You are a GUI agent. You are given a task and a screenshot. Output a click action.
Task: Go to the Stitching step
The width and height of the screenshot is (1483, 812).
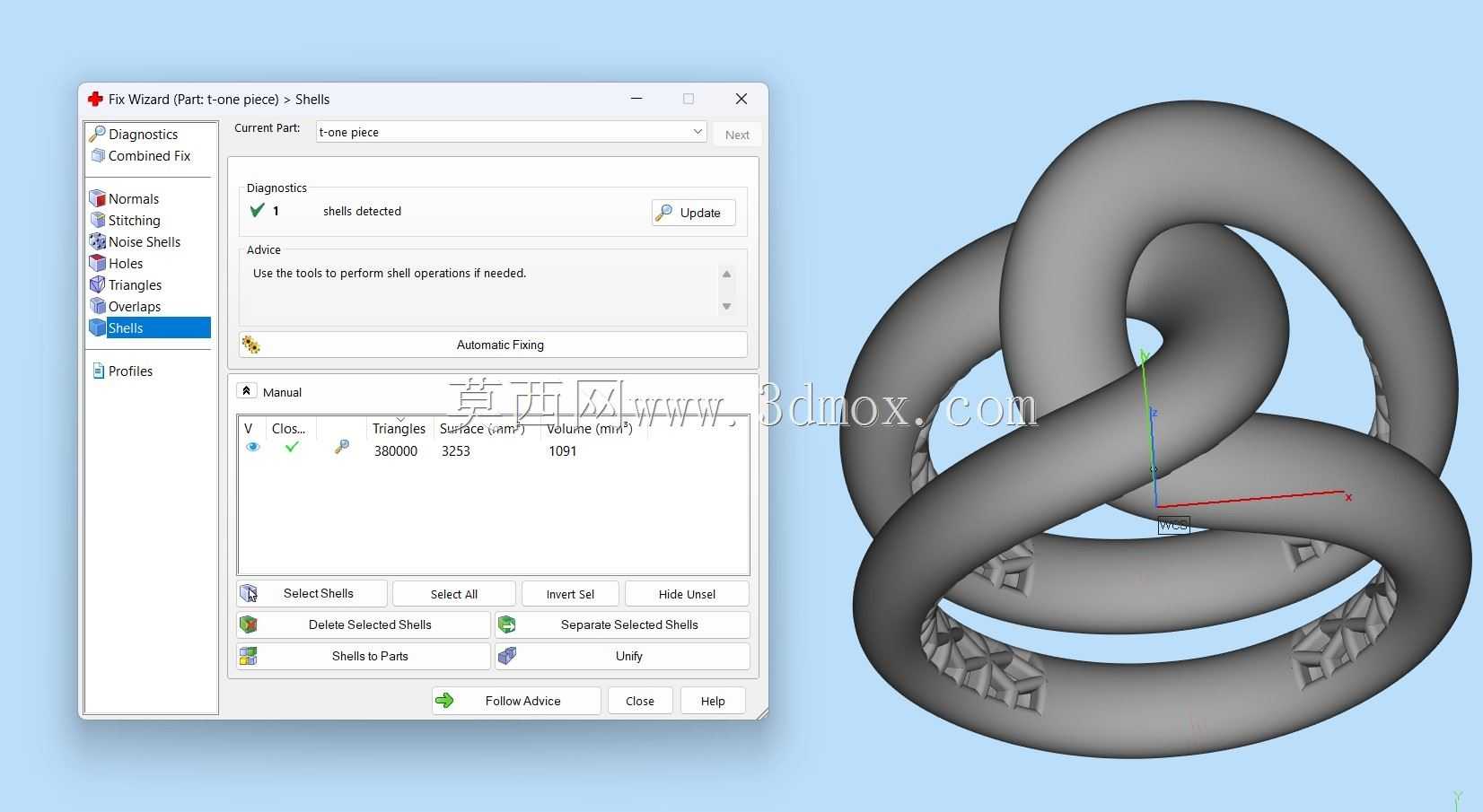[x=135, y=221]
